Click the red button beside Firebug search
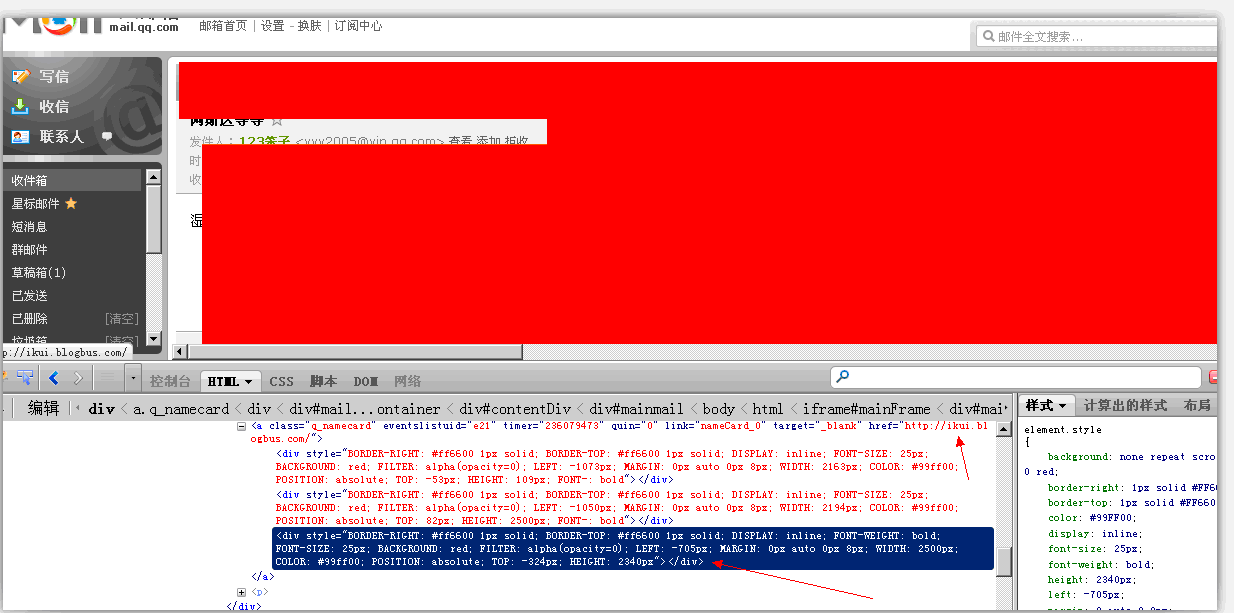This screenshot has height=613, width=1234. [x=1213, y=377]
